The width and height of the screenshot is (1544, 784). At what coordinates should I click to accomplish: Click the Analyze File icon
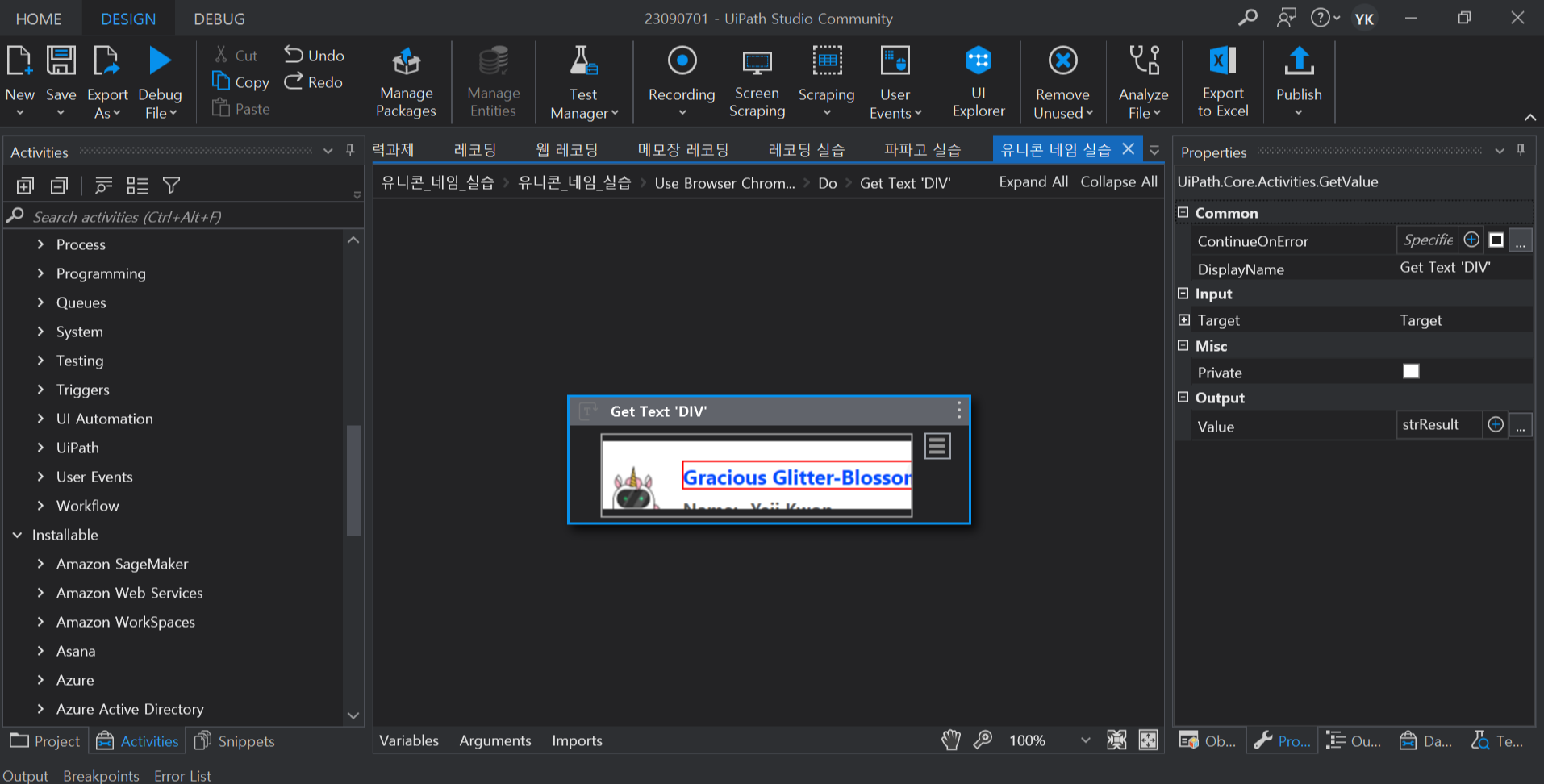click(x=1143, y=61)
